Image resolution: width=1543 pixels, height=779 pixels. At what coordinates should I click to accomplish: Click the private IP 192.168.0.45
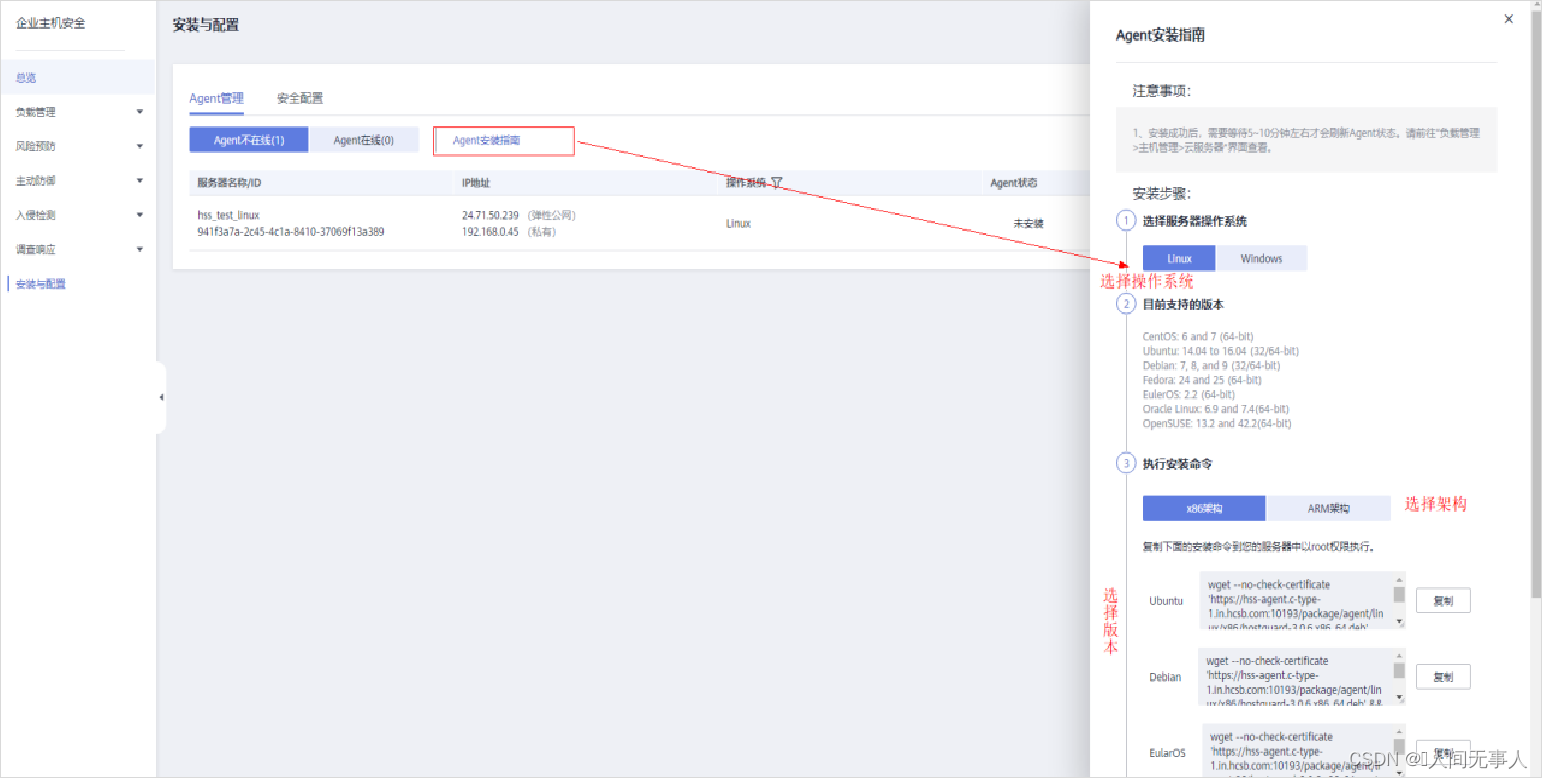[490, 232]
